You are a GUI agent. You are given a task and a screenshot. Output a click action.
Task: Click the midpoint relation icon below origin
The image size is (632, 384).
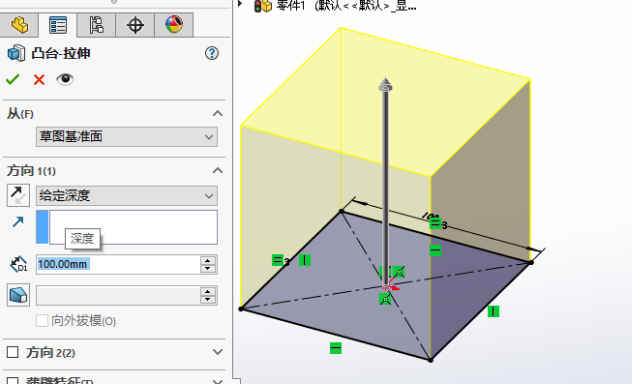point(385,299)
